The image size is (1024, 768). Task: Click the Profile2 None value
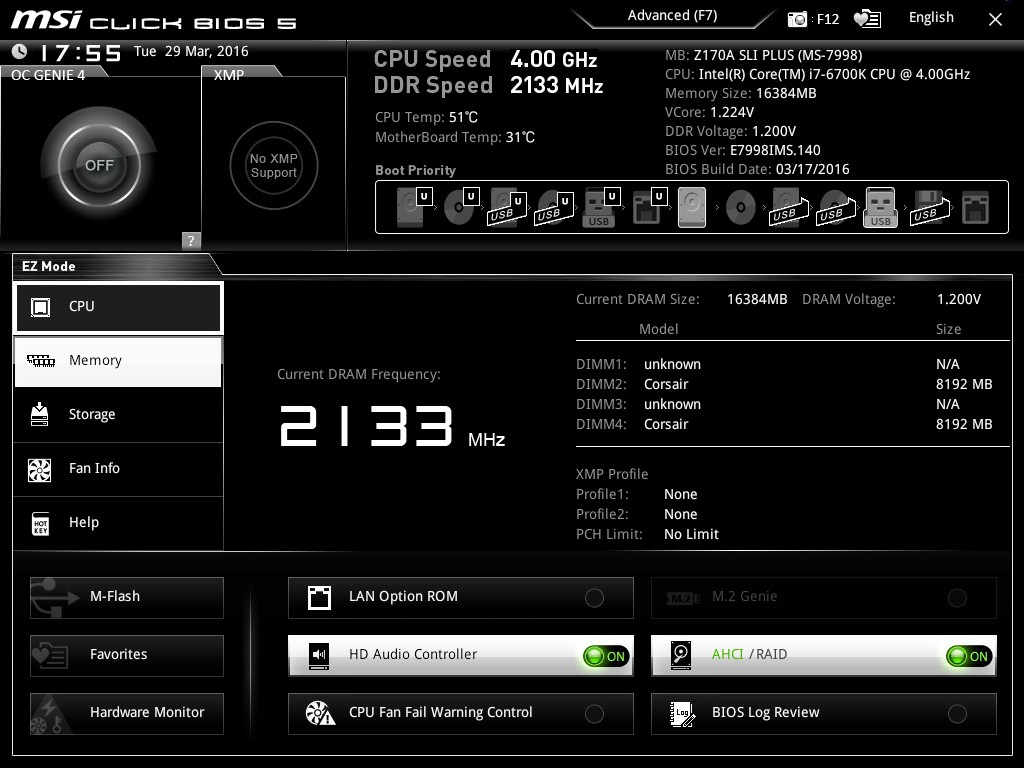680,515
